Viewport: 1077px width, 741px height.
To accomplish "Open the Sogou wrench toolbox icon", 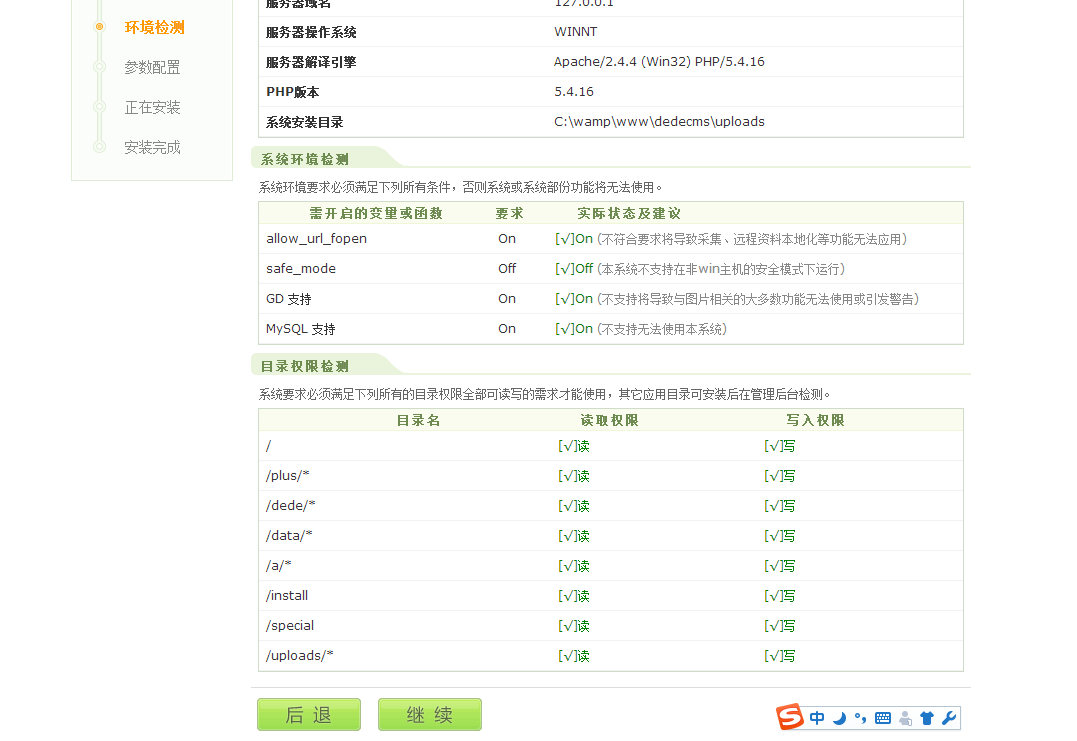I will point(949,718).
